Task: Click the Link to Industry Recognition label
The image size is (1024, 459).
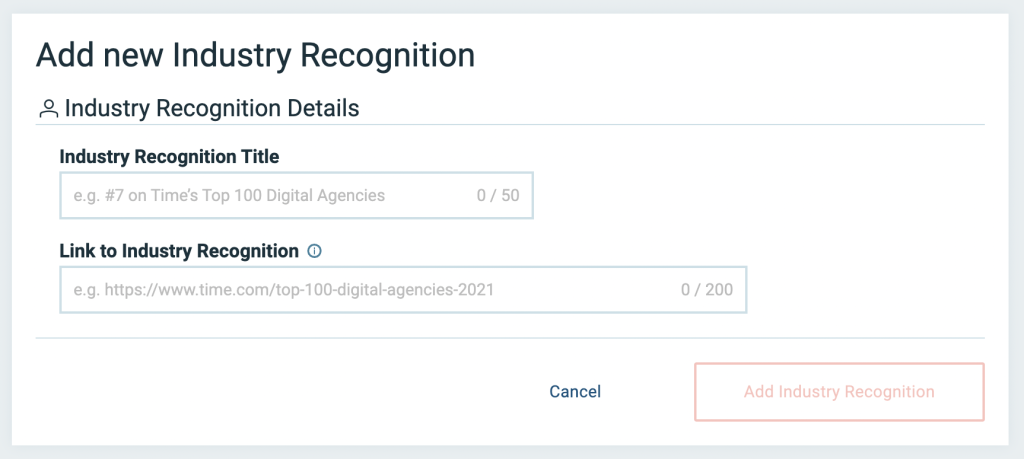Action: (179, 251)
